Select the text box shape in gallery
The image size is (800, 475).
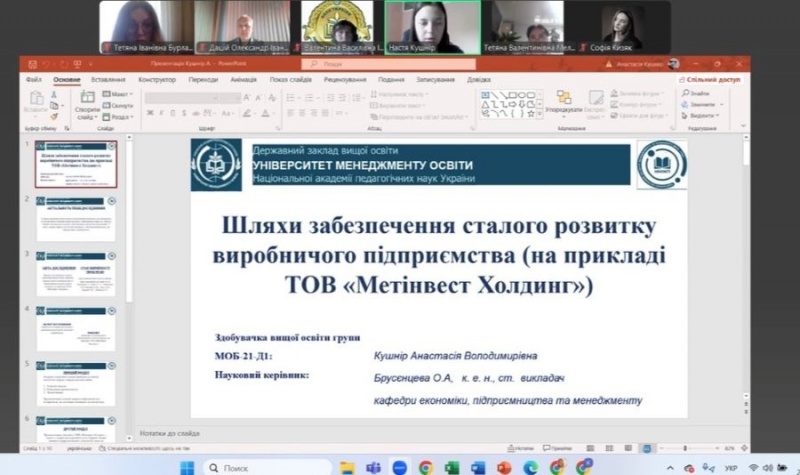coord(485,95)
